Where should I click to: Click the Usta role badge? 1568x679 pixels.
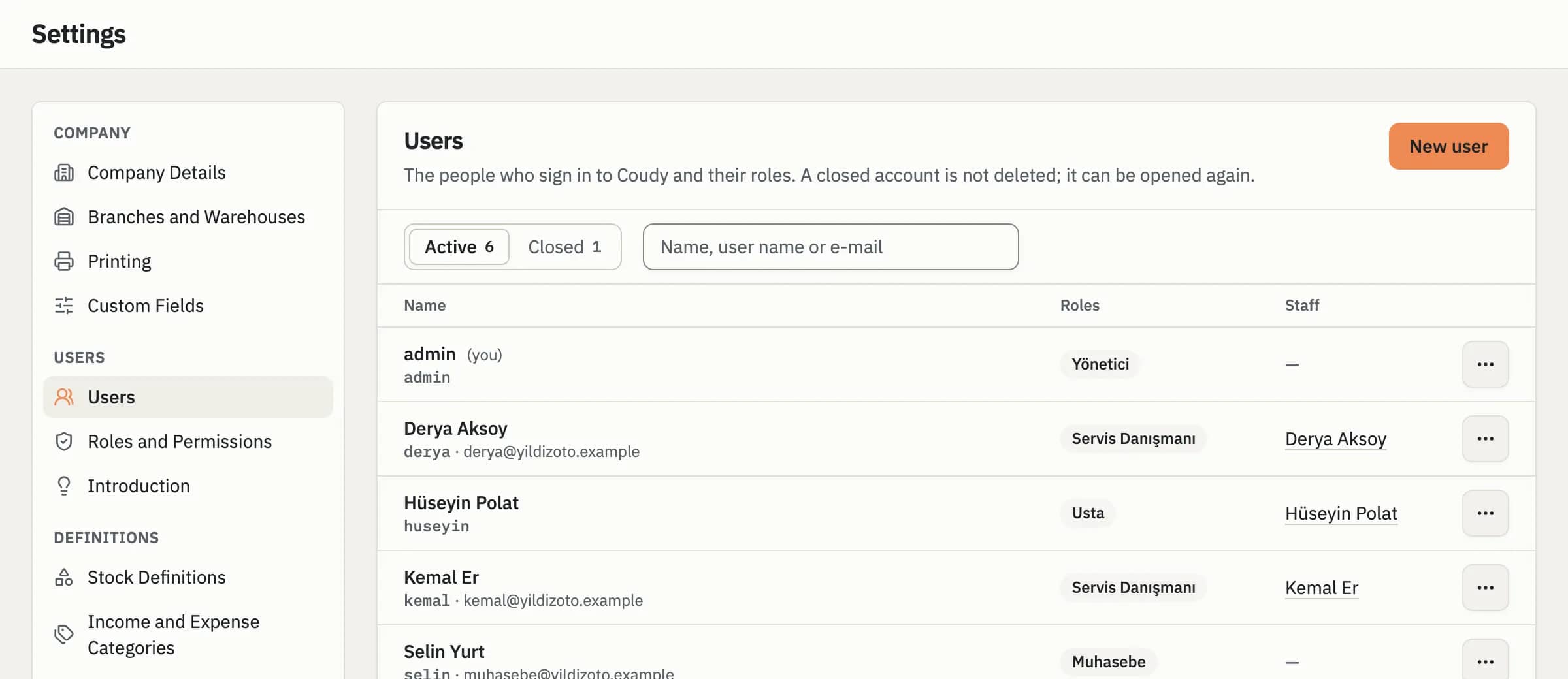(1088, 513)
